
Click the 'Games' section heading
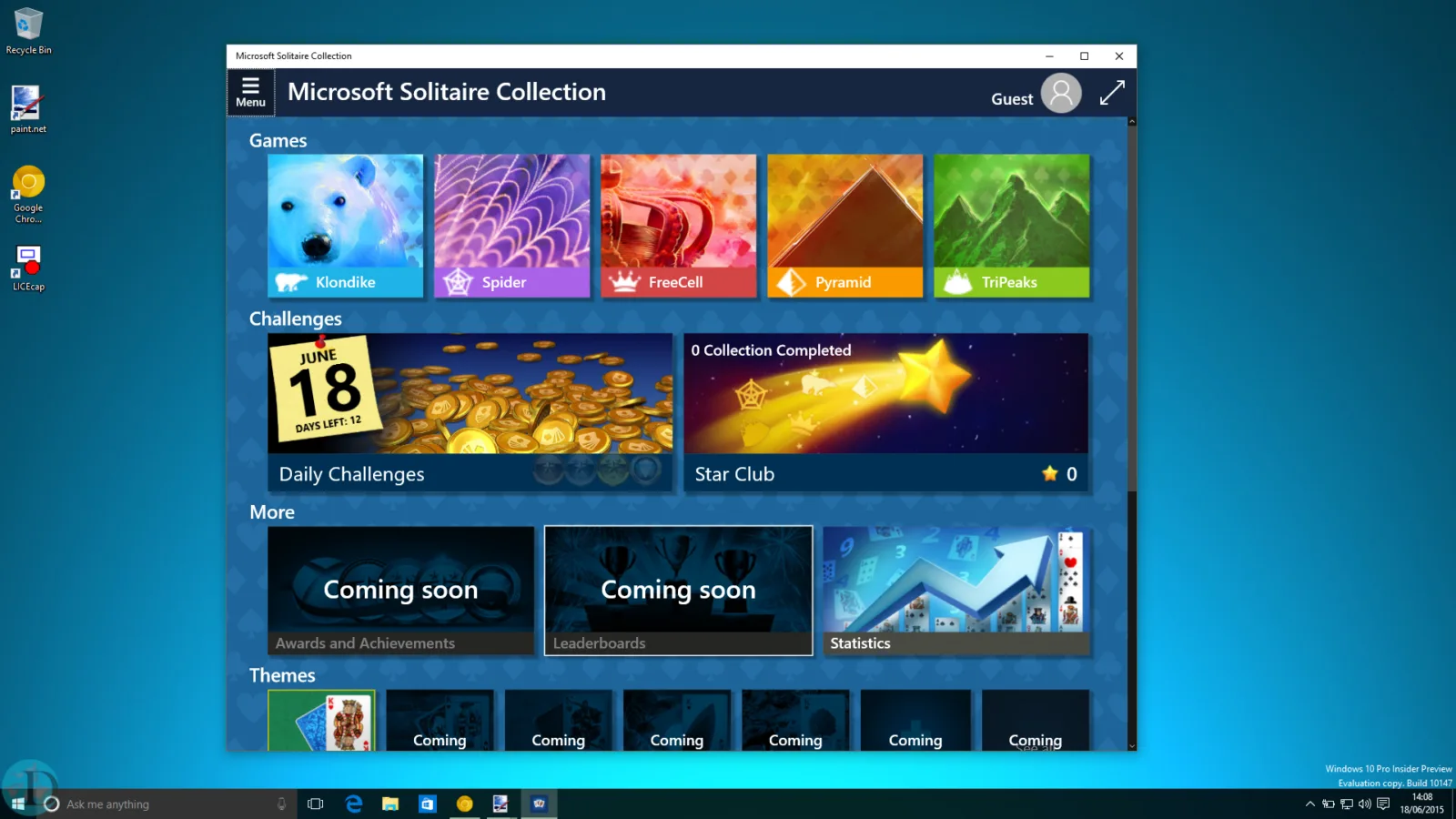coord(278,141)
